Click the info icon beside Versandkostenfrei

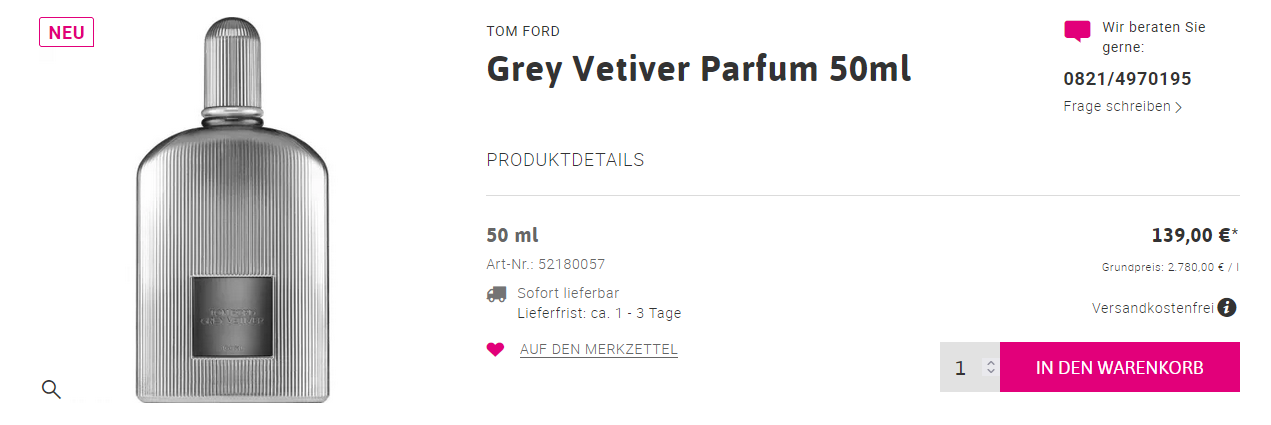tap(1227, 308)
